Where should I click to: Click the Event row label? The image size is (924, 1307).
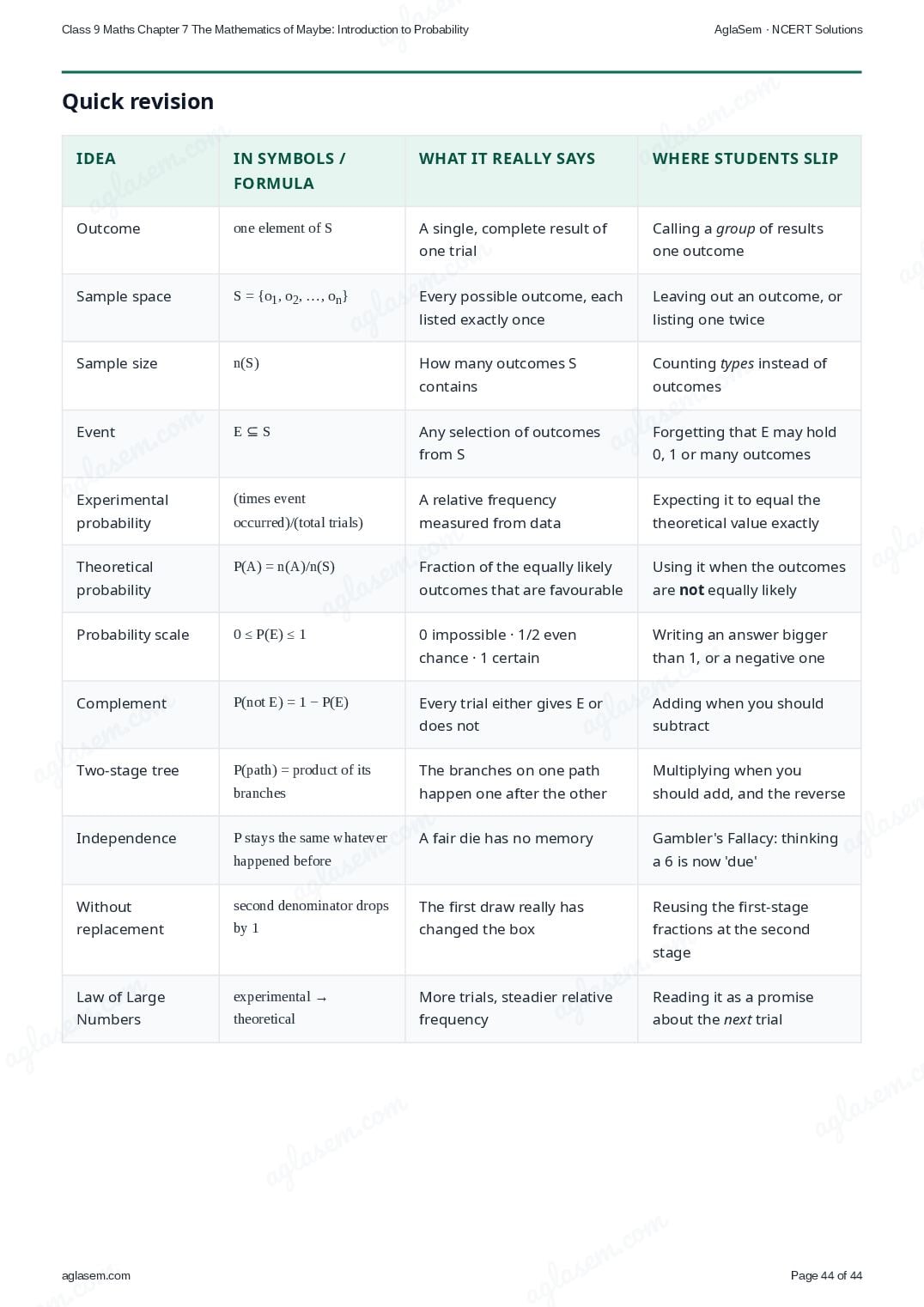pyautogui.click(x=95, y=432)
